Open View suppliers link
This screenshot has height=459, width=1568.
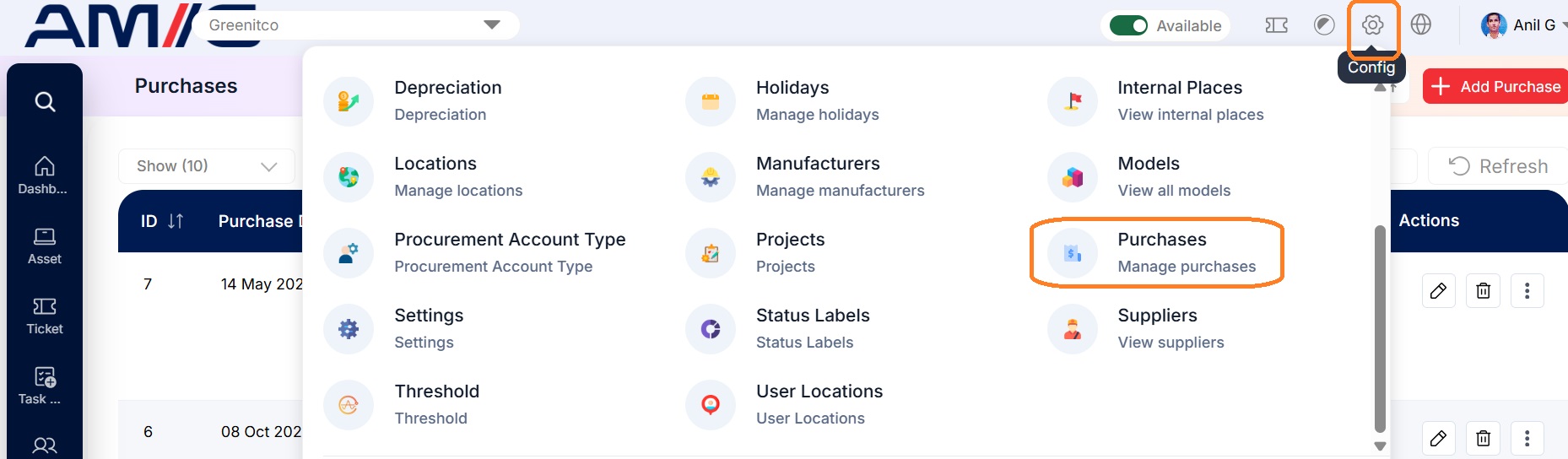[1171, 343]
